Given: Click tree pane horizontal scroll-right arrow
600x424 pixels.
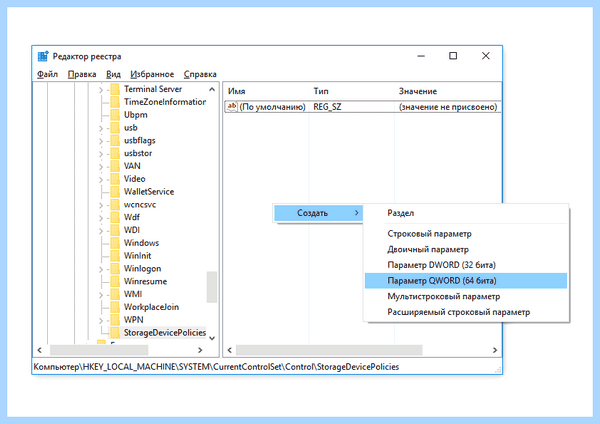Looking at the screenshot, I should pos(200,350).
